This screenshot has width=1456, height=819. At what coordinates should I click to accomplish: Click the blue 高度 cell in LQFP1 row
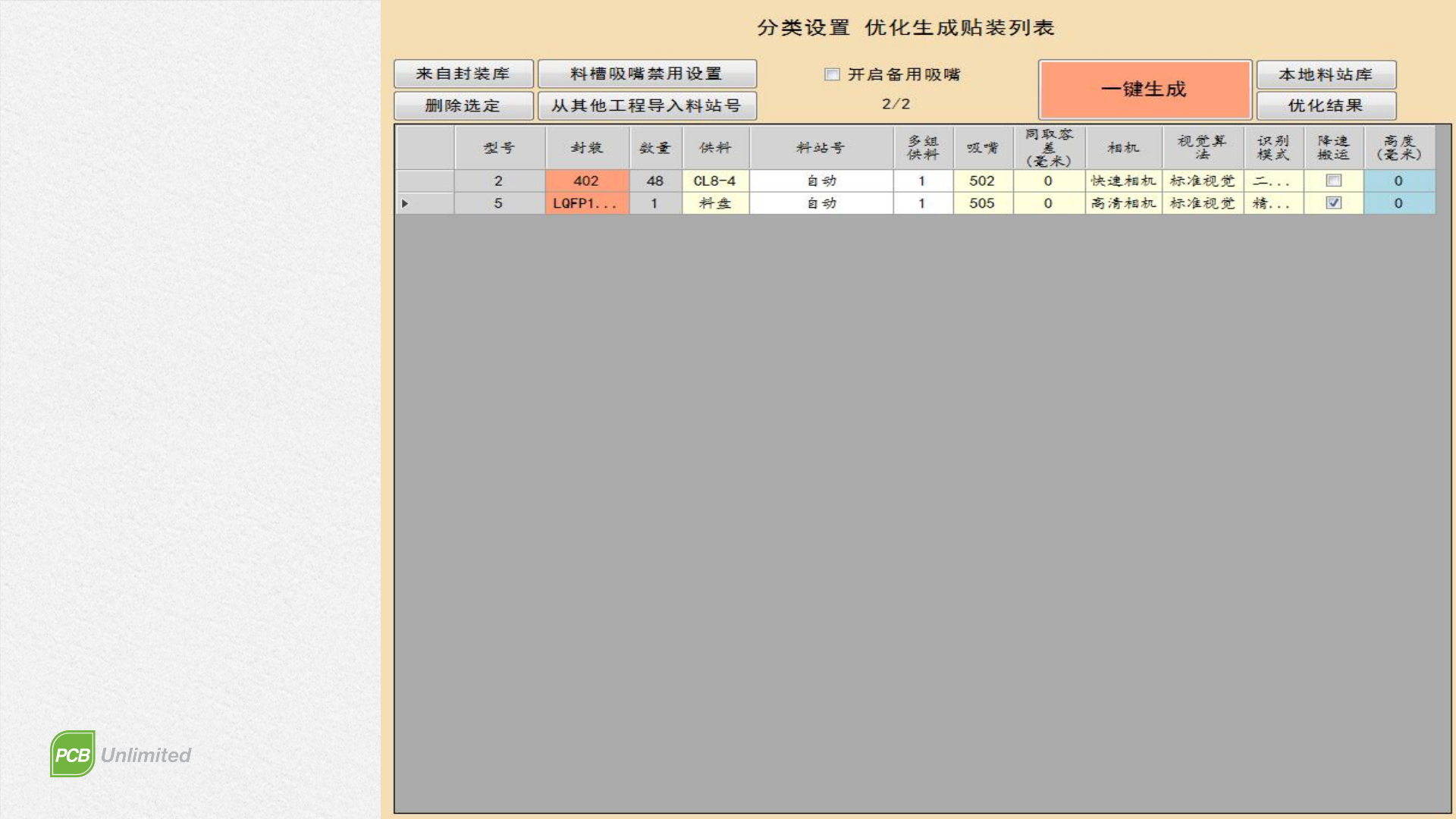click(x=1398, y=203)
